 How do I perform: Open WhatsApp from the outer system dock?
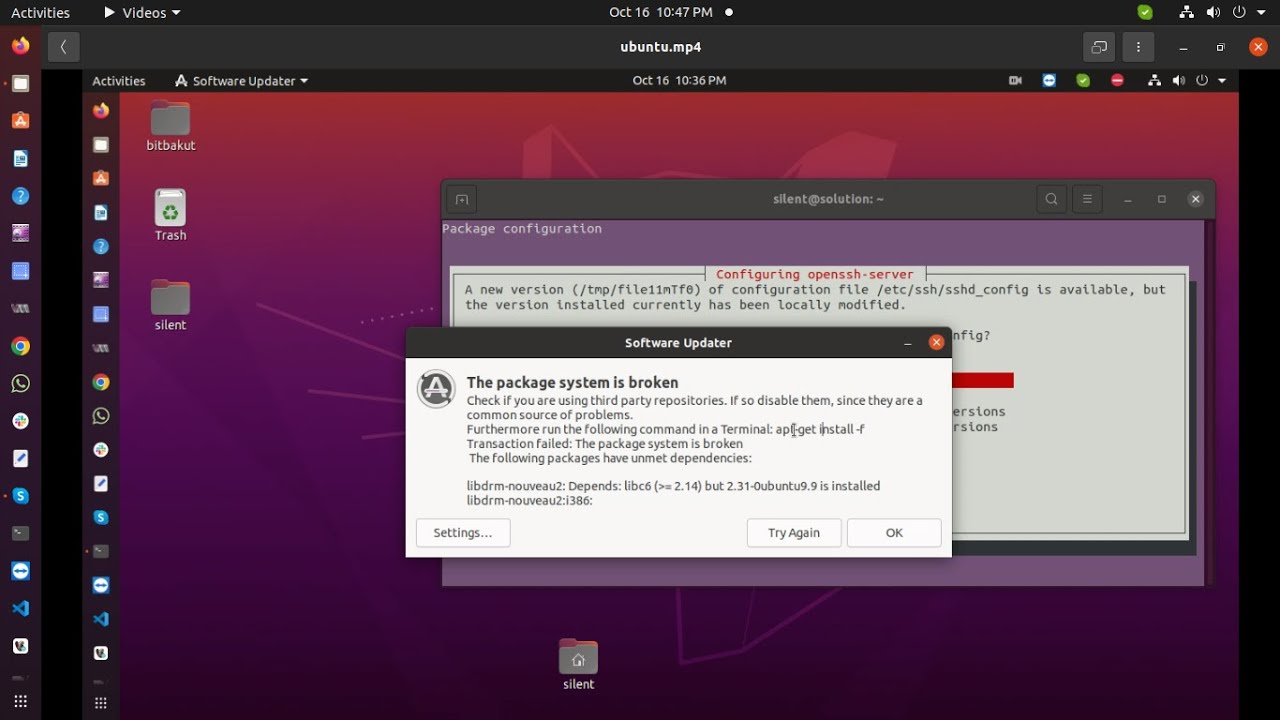20,384
